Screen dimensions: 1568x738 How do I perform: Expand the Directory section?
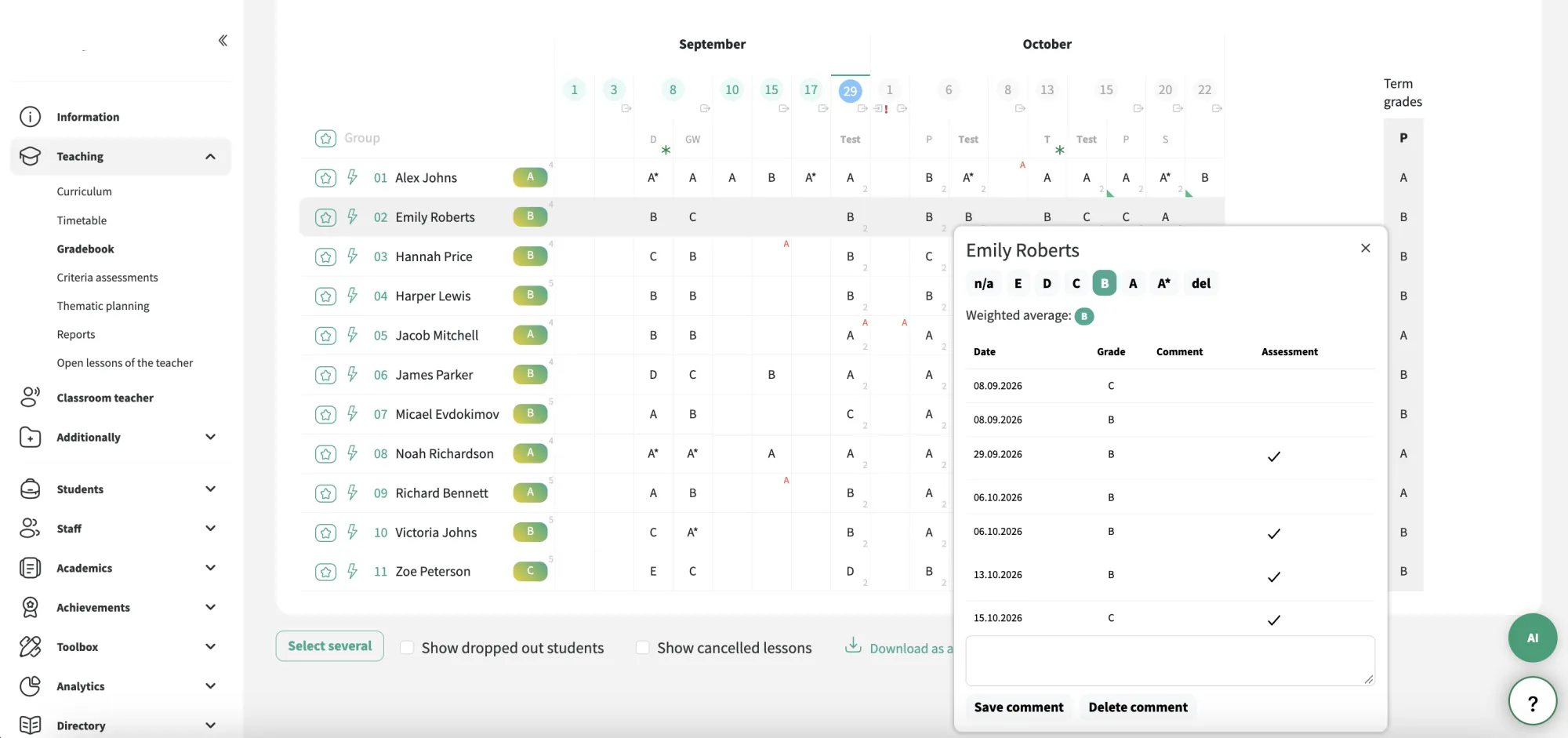pos(210,725)
